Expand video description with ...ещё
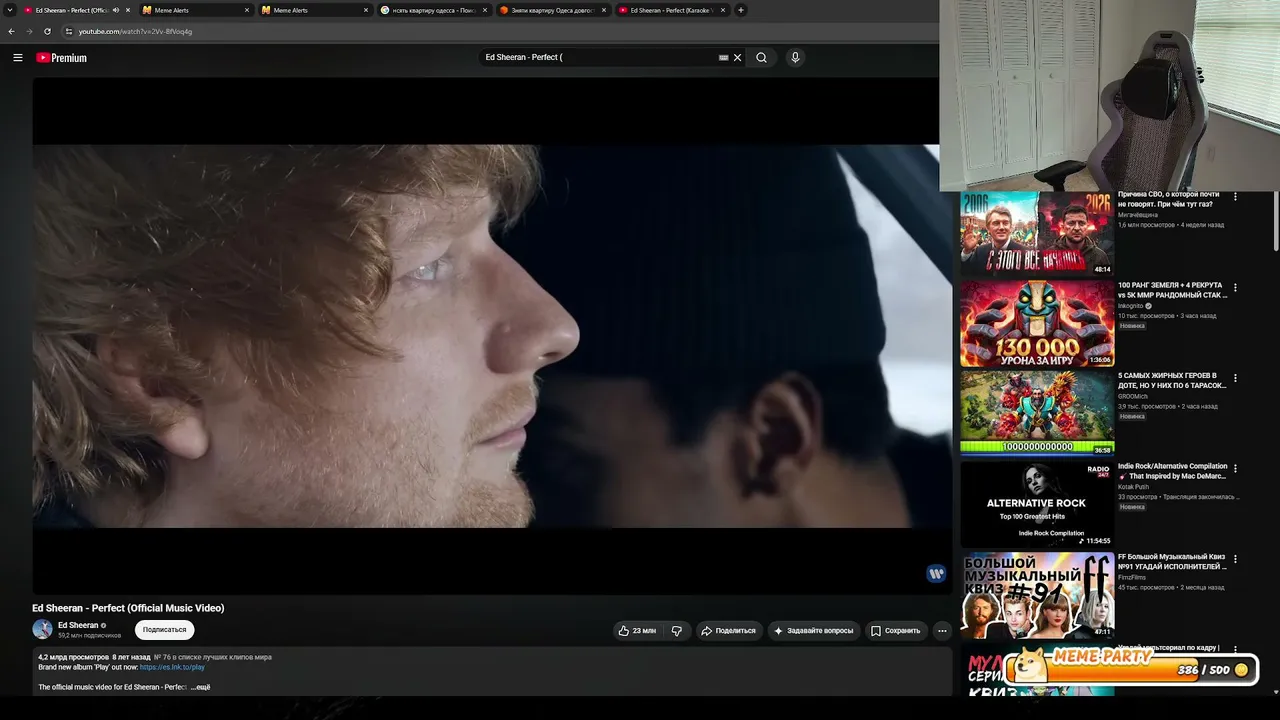 tap(200, 688)
